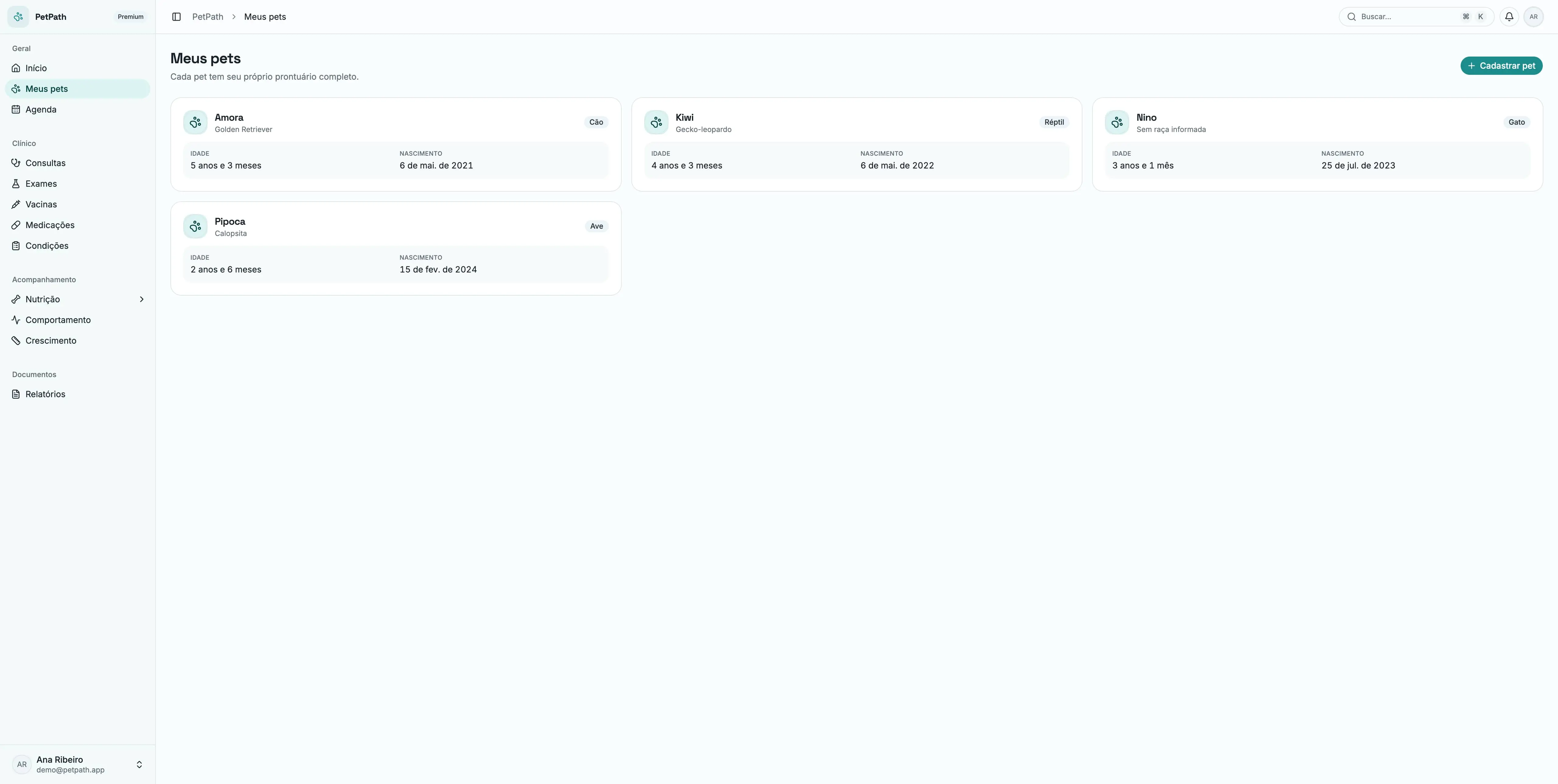The height and width of the screenshot is (784, 1558).
Task: Click the Condições clipboard icon
Action: coord(16,245)
